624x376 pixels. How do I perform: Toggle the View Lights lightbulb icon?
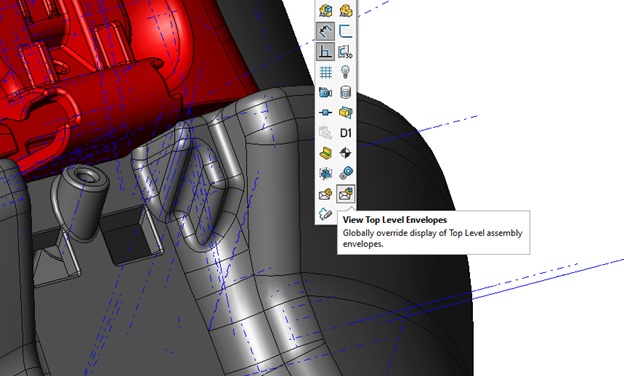click(345, 72)
